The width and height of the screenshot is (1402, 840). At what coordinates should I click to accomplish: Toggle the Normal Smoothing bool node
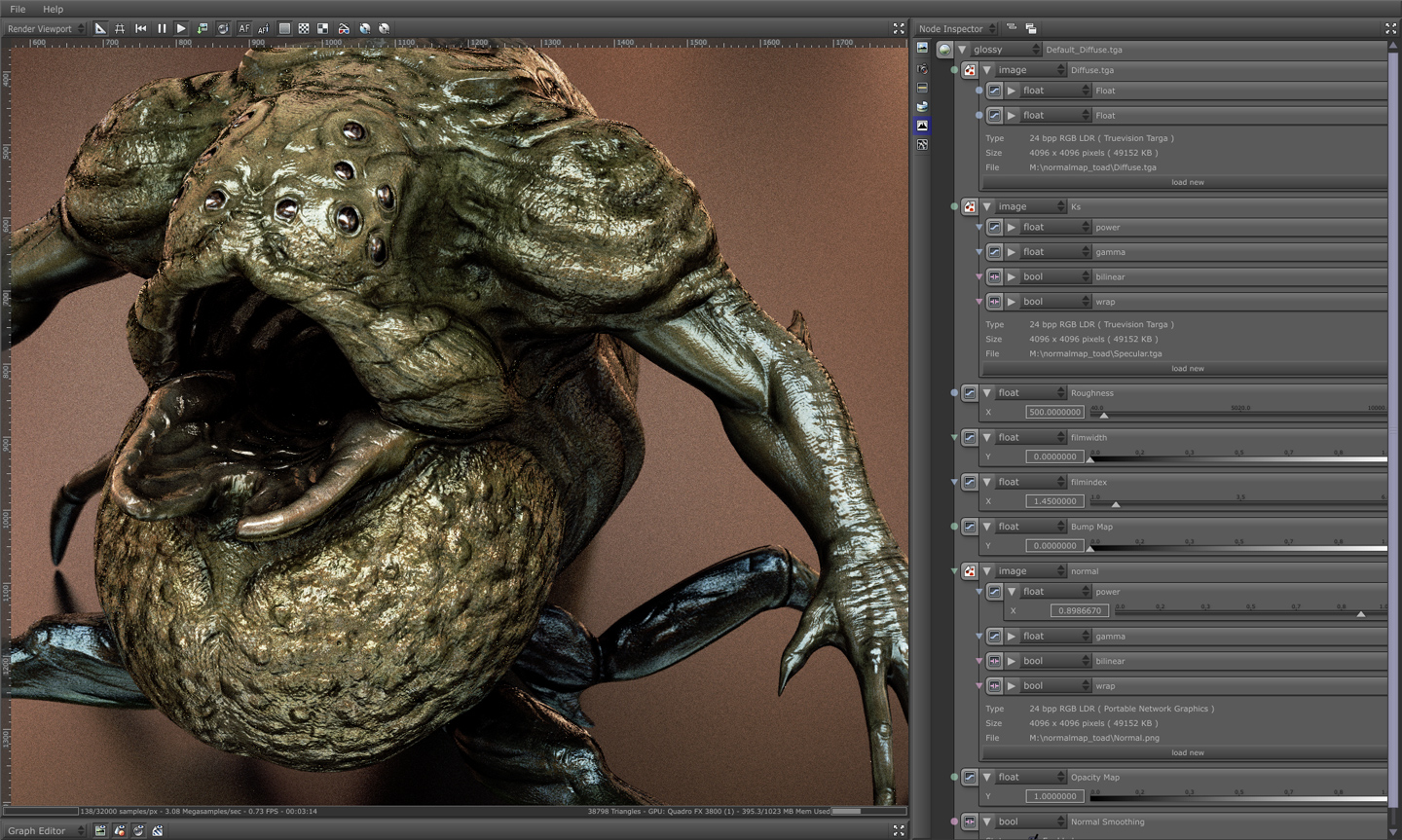pos(970,822)
